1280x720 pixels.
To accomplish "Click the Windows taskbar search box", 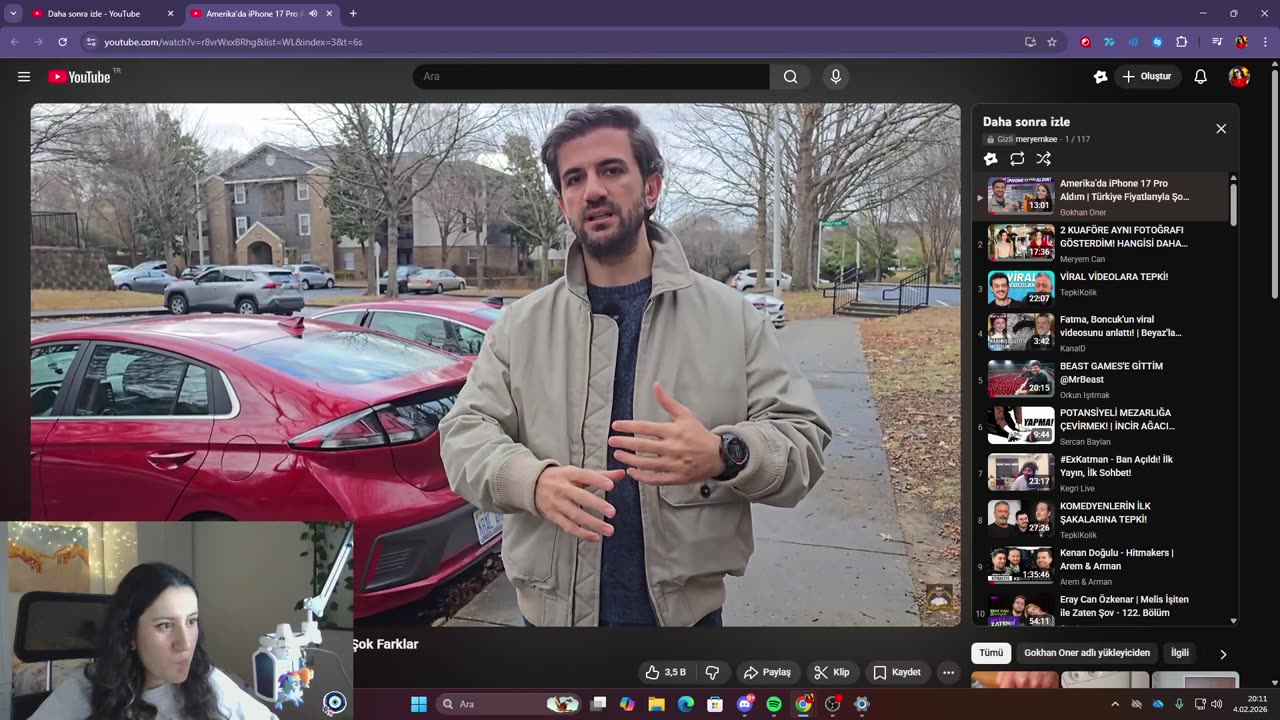I will (x=510, y=704).
